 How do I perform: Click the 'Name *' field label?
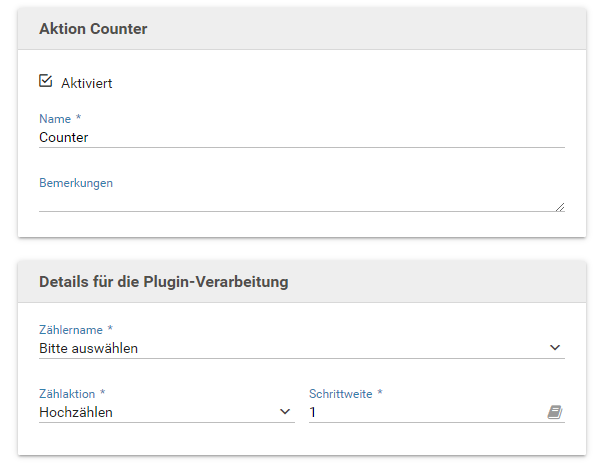coord(59,118)
